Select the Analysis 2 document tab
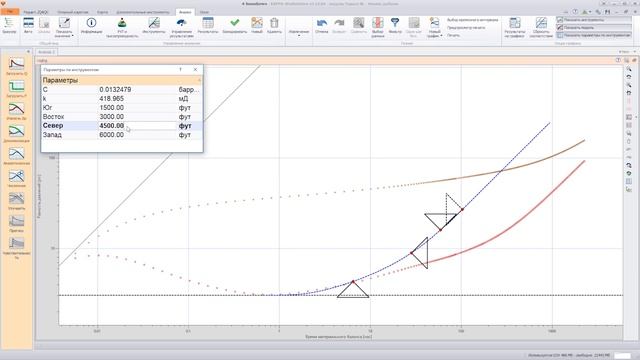Viewport: 640px width, 360px height. pyautogui.click(x=46, y=52)
